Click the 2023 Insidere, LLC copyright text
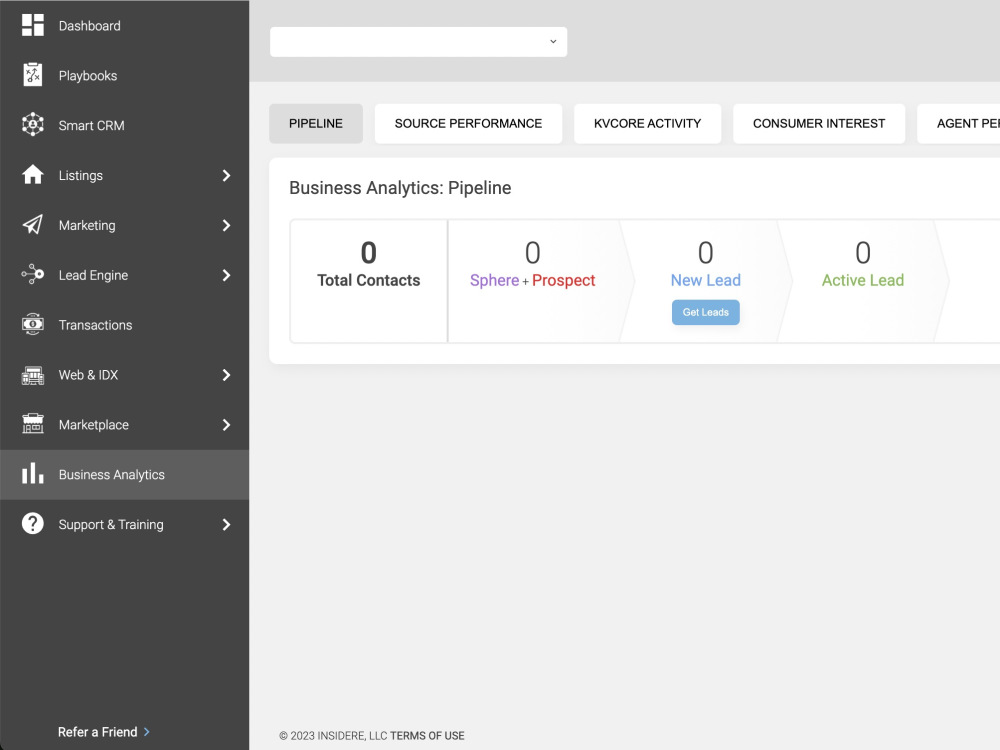Image resolution: width=1000 pixels, height=750 pixels. click(x=333, y=735)
